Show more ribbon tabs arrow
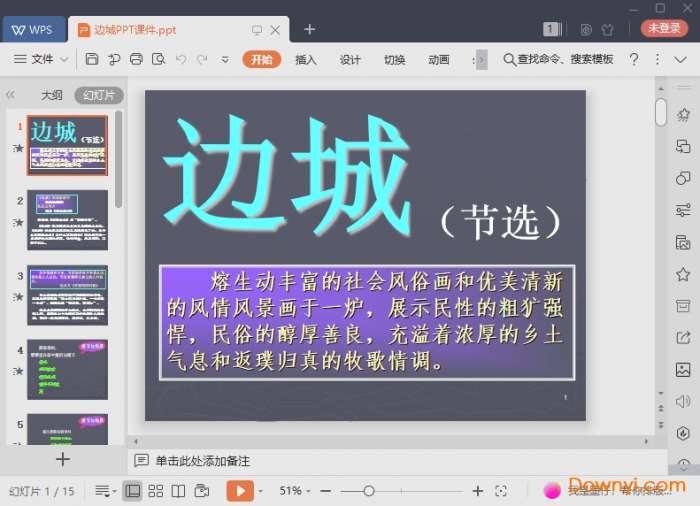 tap(481, 59)
